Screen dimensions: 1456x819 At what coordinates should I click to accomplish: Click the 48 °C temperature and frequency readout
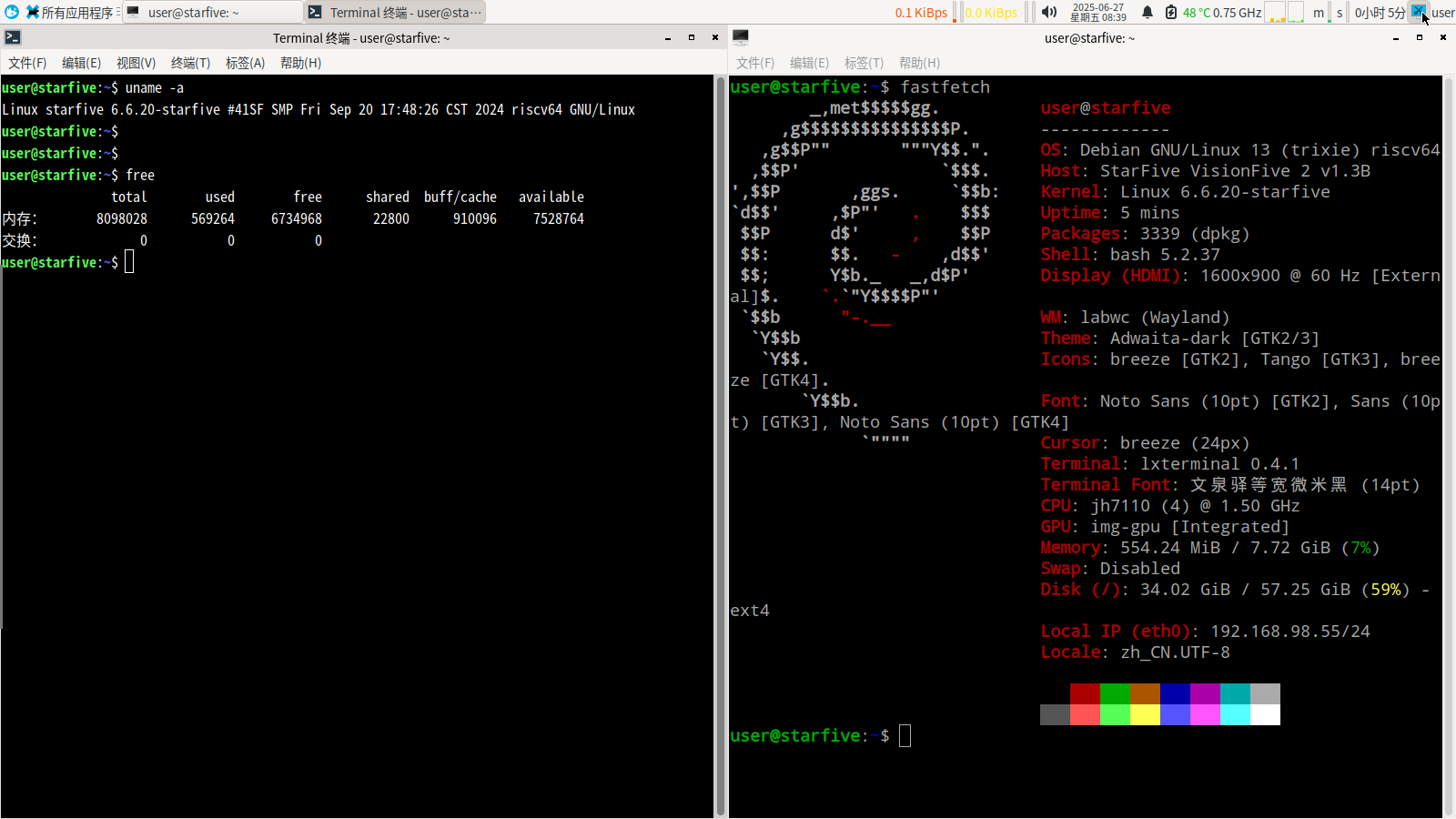click(1222, 13)
